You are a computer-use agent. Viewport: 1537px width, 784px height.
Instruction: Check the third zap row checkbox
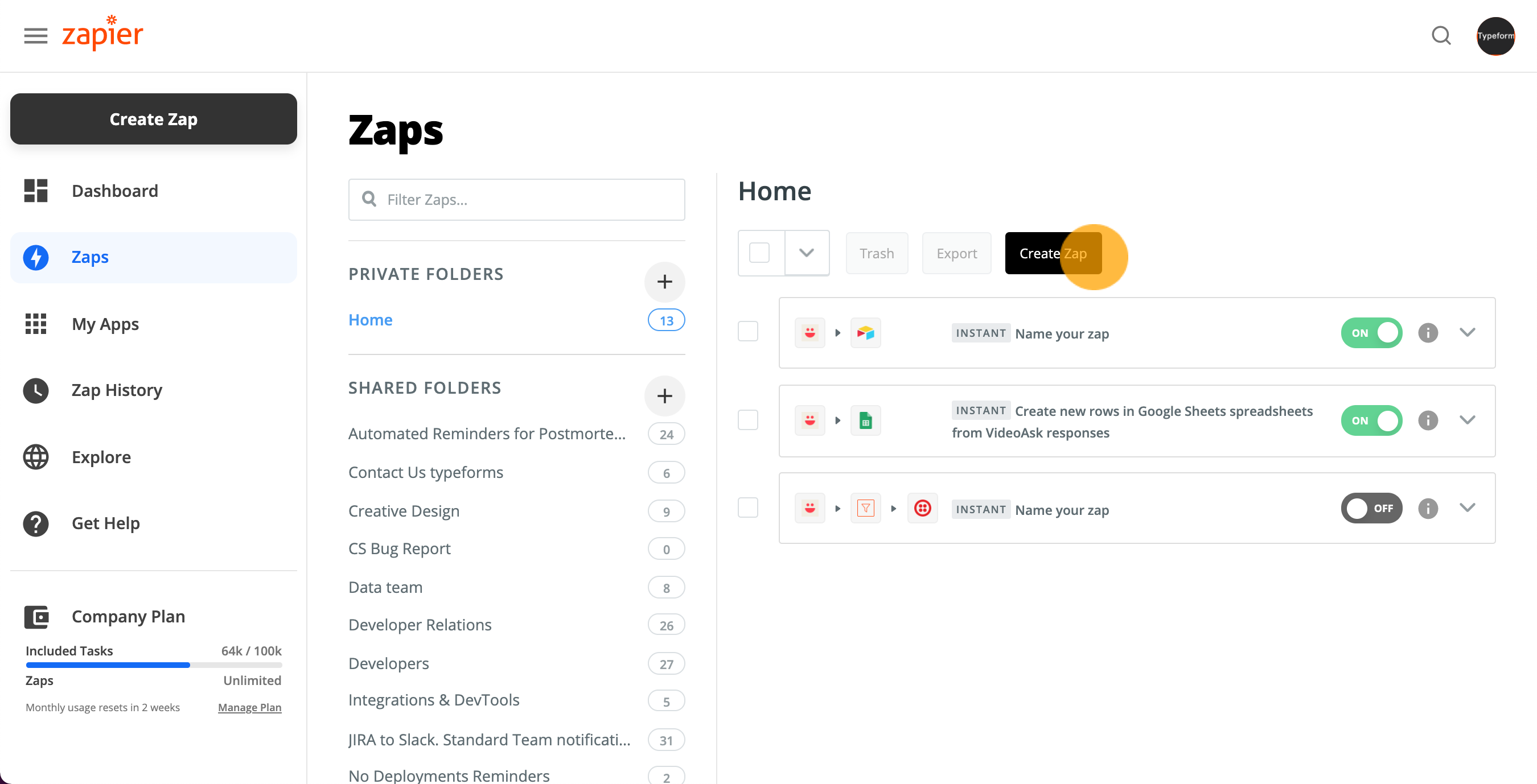[747, 507]
